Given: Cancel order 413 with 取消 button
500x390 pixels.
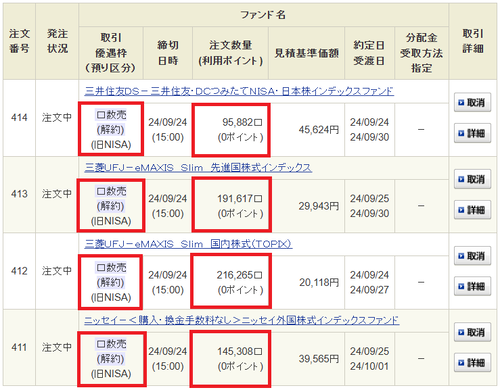Looking at the screenshot, I should coord(472,179).
